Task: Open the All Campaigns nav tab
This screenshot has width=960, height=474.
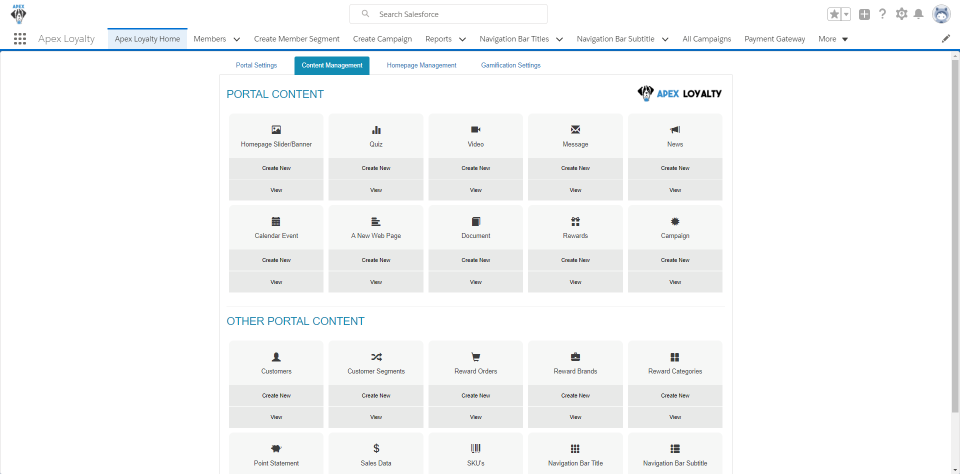Action: click(707, 39)
